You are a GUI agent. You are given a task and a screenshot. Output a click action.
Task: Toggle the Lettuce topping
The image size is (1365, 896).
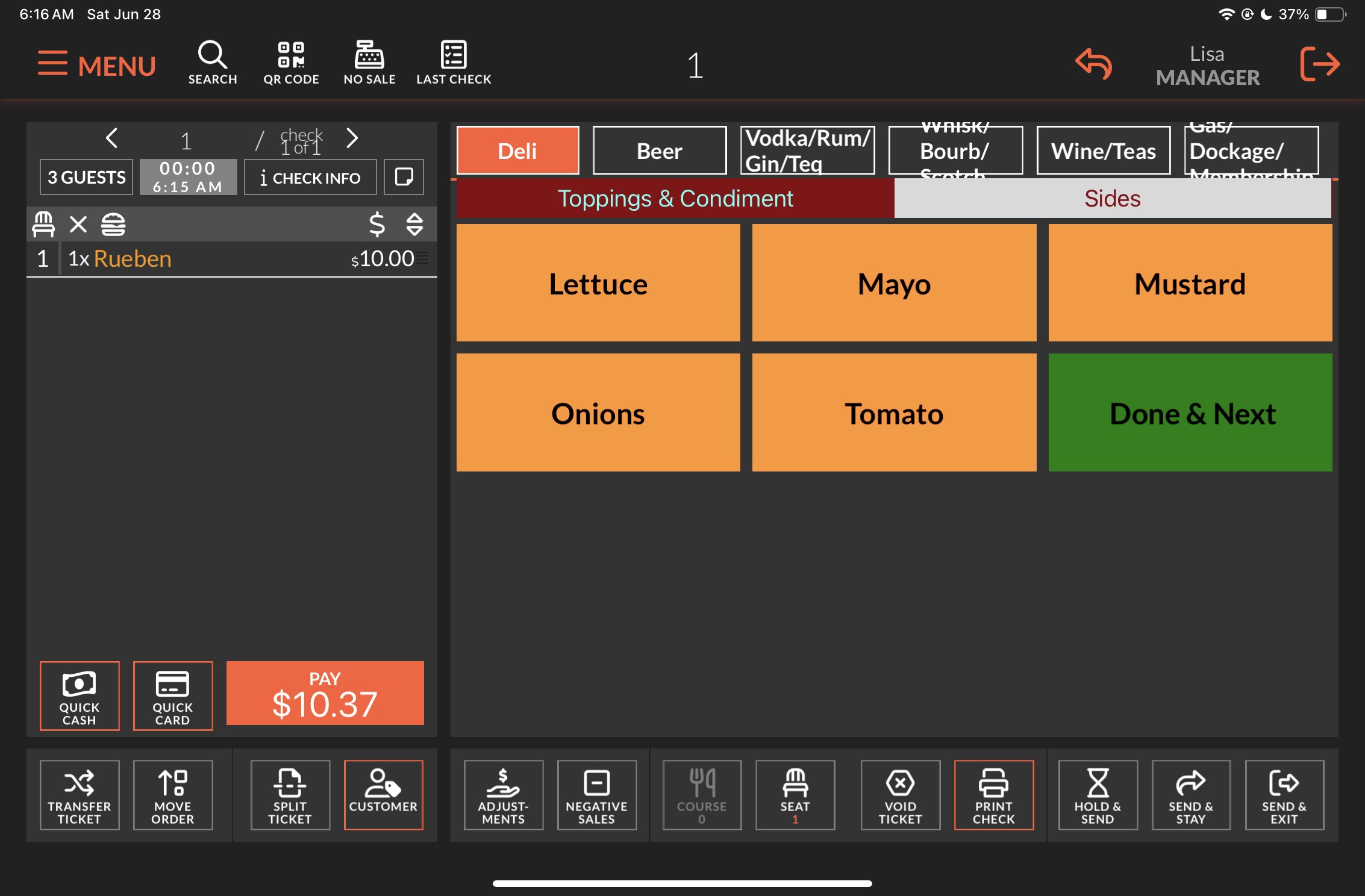[x=598, y=283]
